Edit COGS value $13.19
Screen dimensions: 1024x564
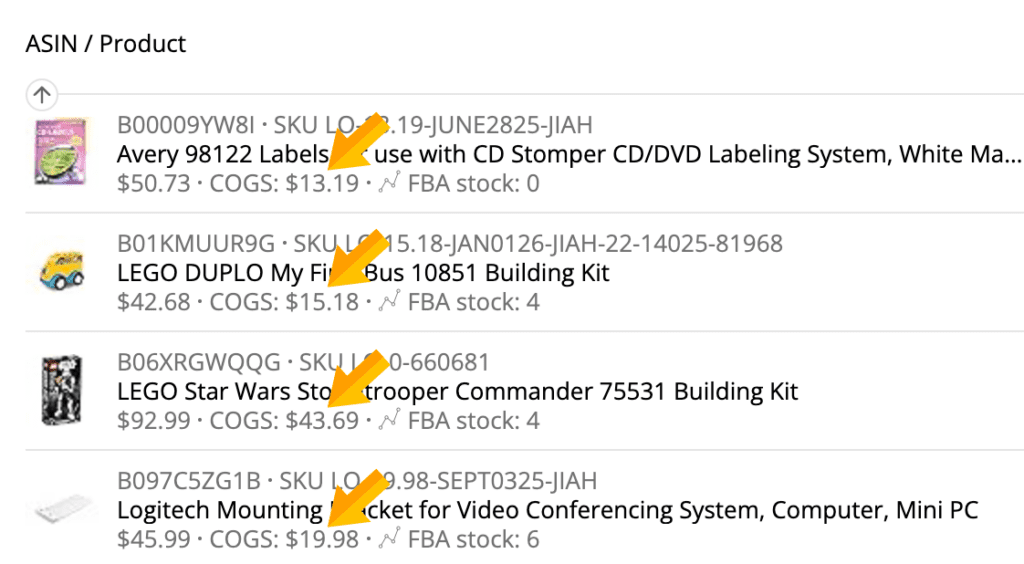click(x=322, y=184)
